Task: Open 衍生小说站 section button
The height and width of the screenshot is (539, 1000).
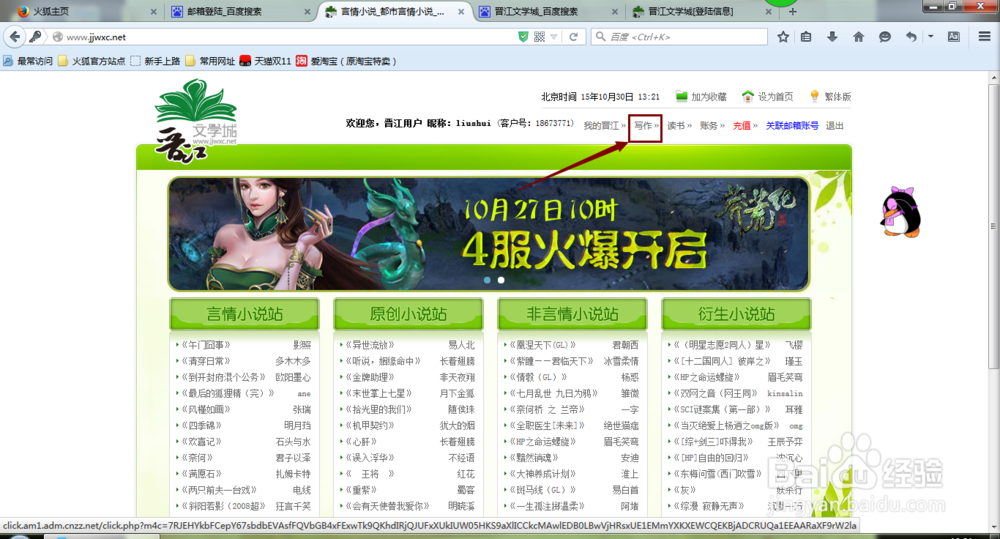Action: pos(736,314)
